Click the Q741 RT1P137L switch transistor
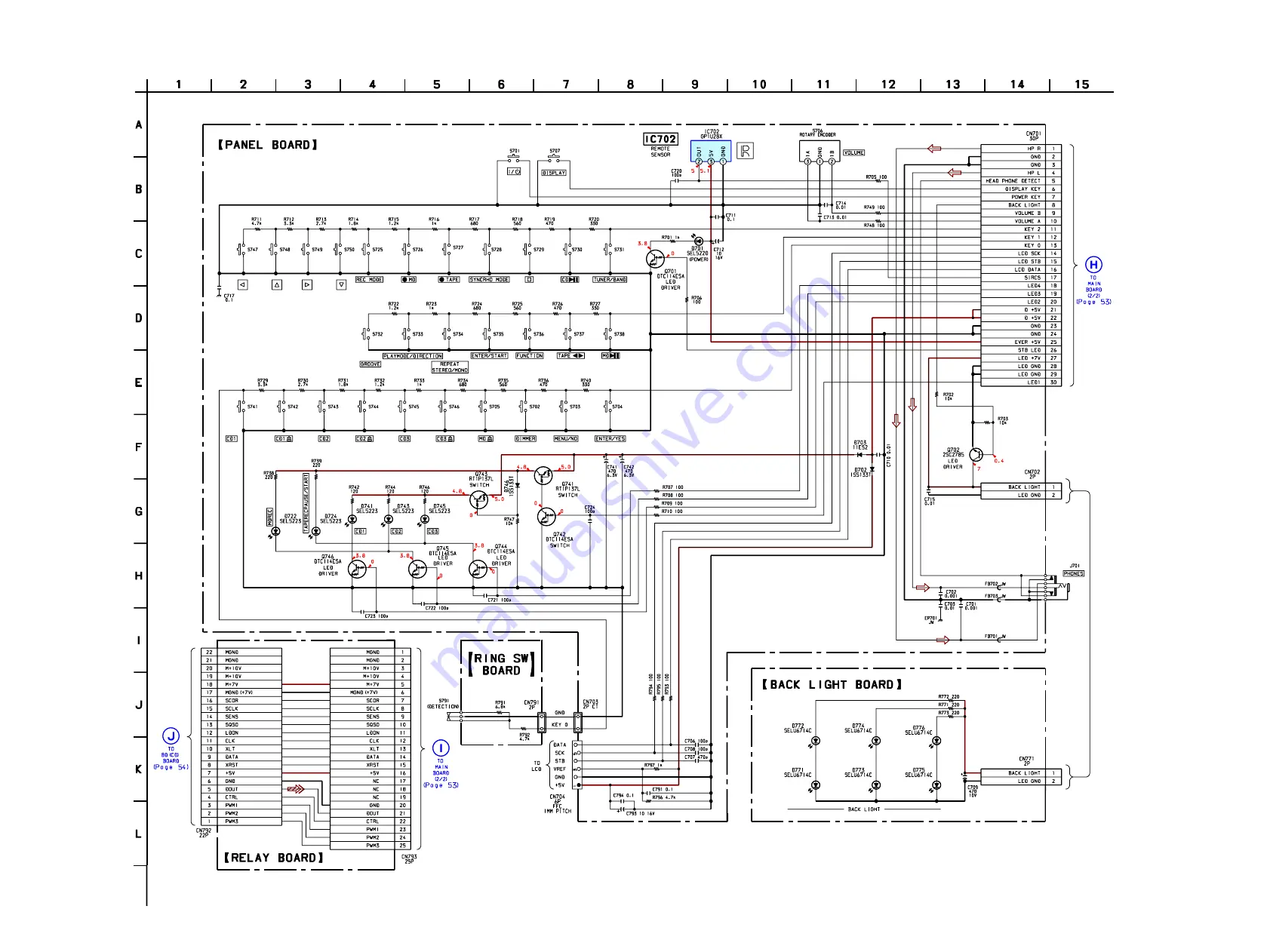Screen dimensions: 1267x952 tap(543, 476)
